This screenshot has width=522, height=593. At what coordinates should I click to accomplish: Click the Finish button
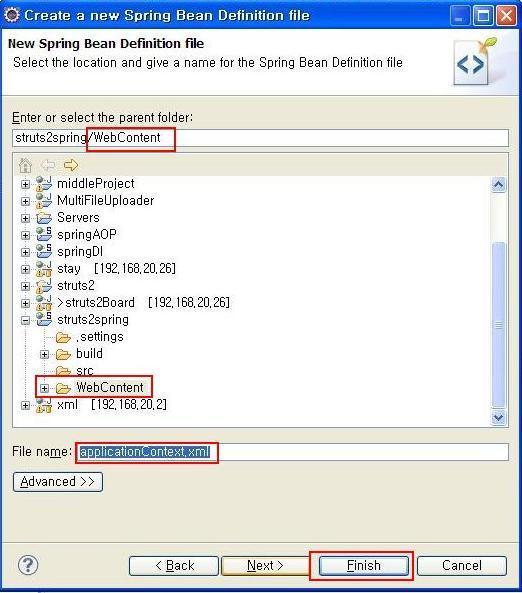pos(364,565)
